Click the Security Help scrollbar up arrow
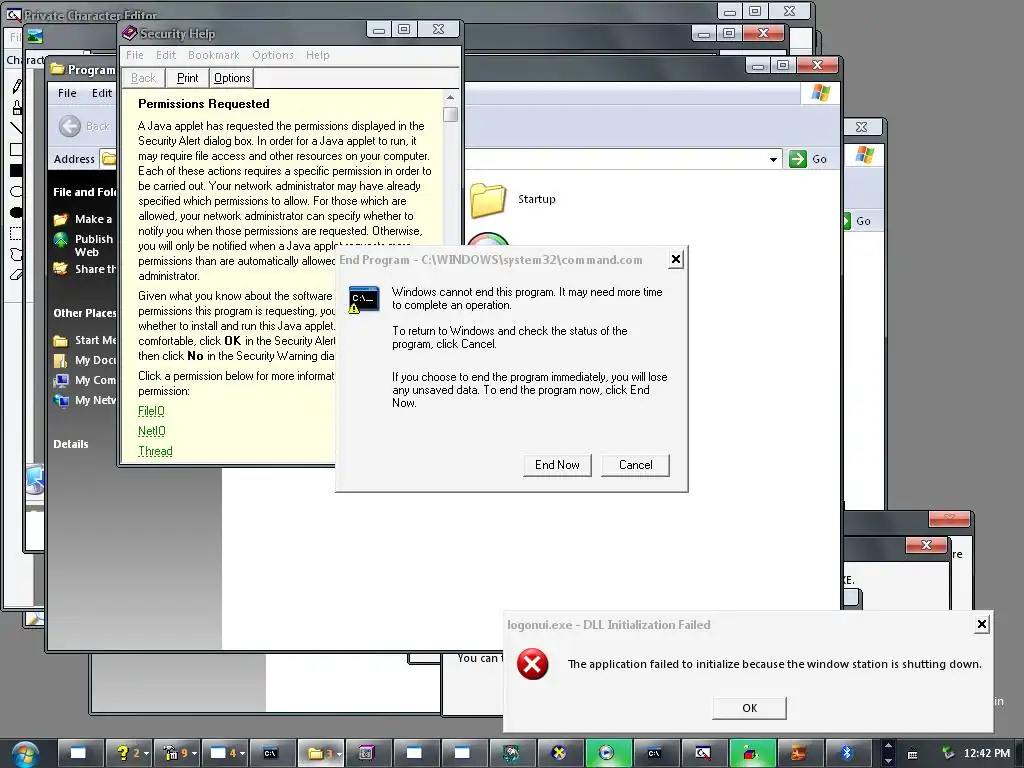This screenshot has height=768, width=1024. (450, 97)
